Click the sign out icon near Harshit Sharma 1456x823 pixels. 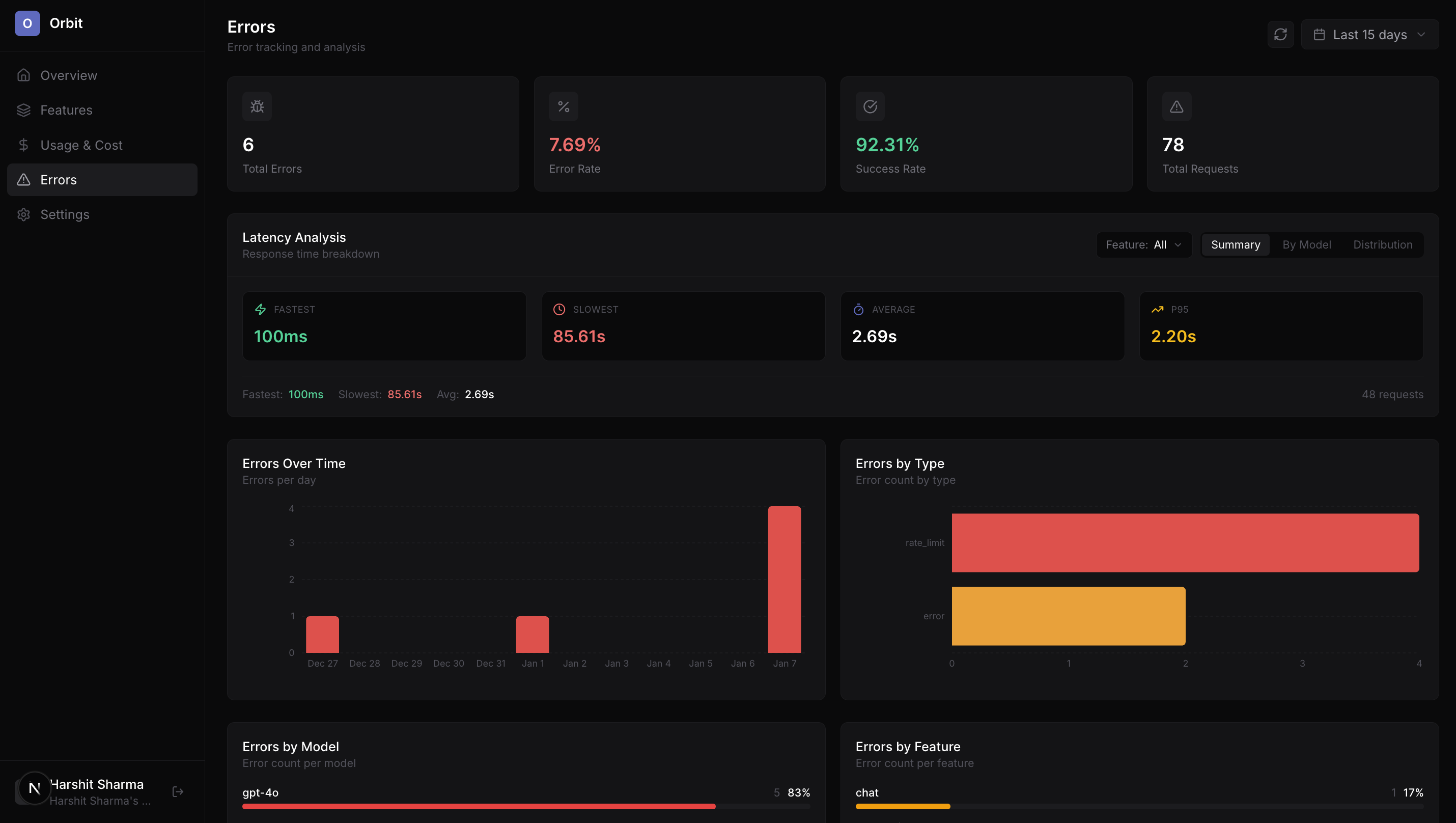(x=177, y=791)
